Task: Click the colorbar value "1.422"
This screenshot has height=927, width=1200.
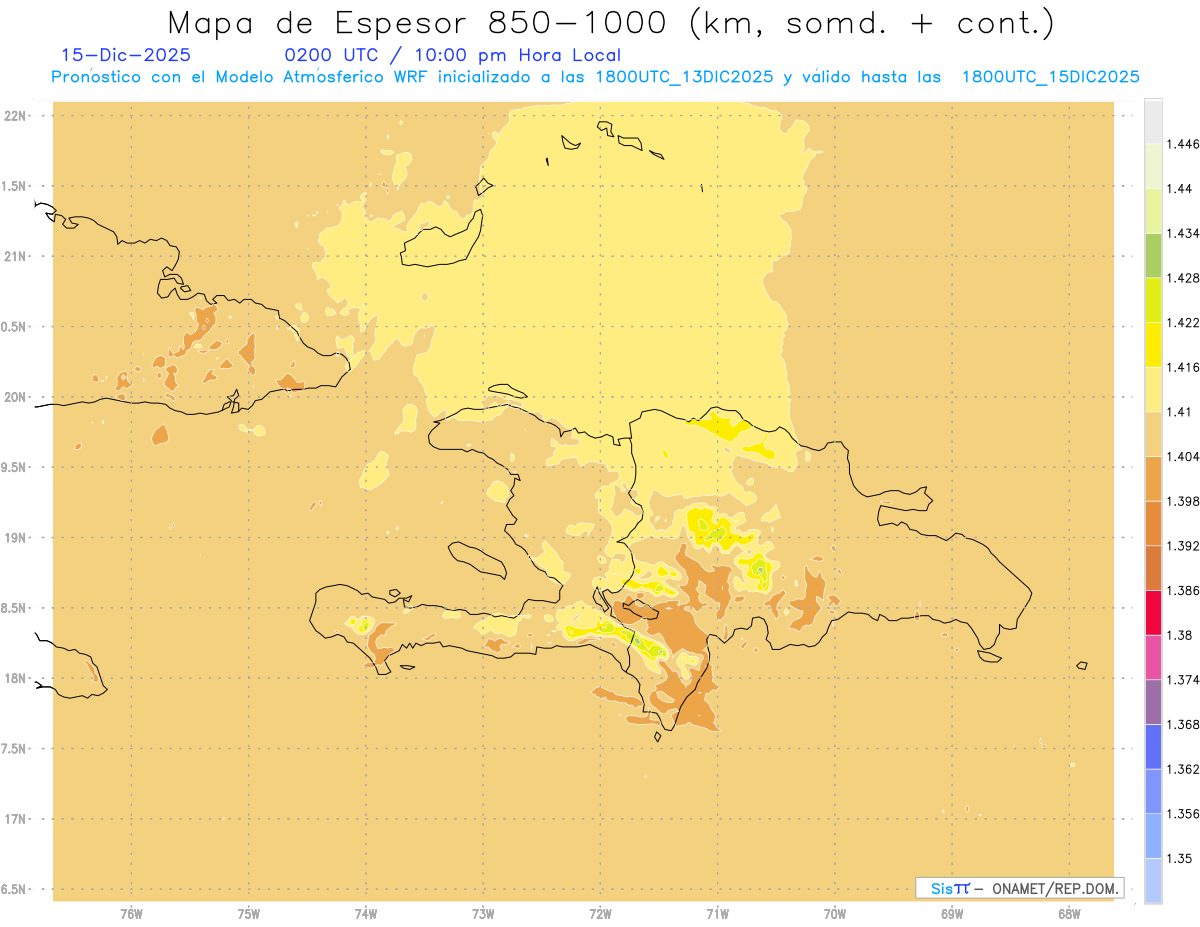Action: pos(1184,323)
